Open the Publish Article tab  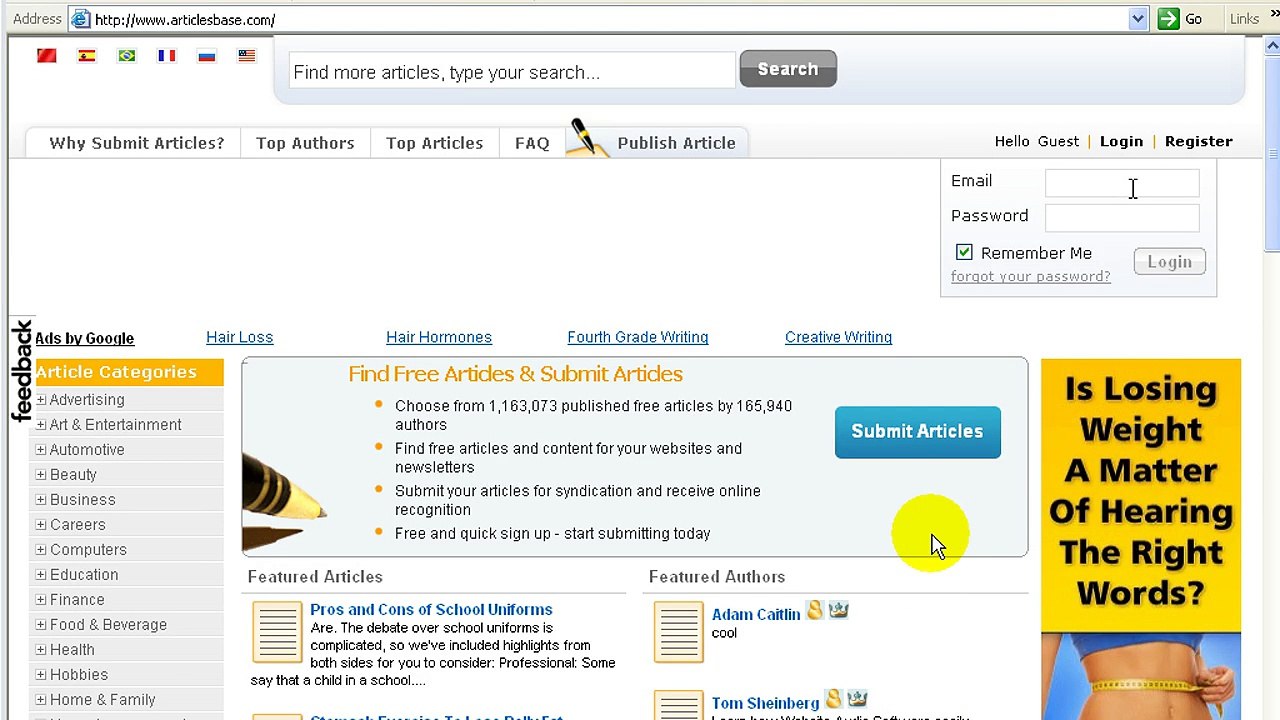(x=676, y=143)
